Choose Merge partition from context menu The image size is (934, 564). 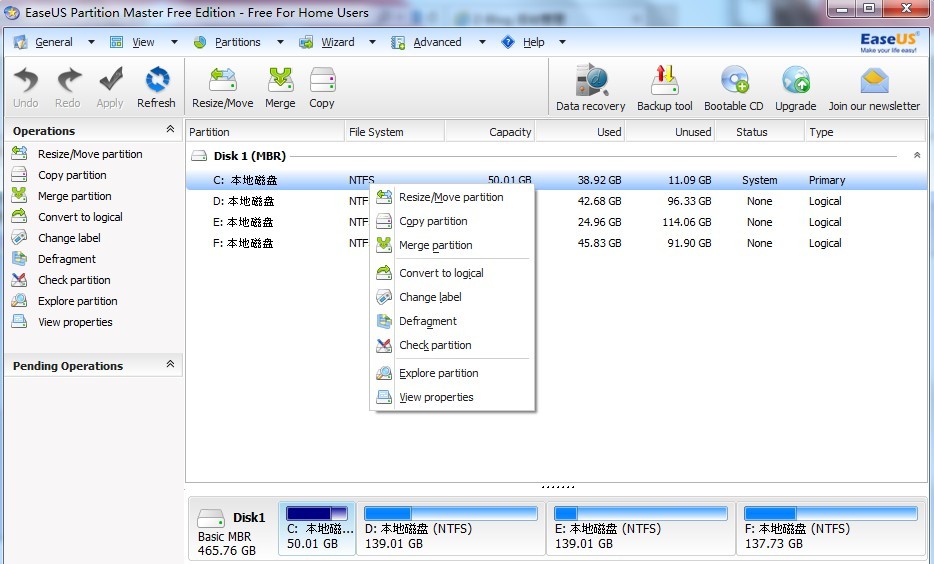click(x=452, y=245)
